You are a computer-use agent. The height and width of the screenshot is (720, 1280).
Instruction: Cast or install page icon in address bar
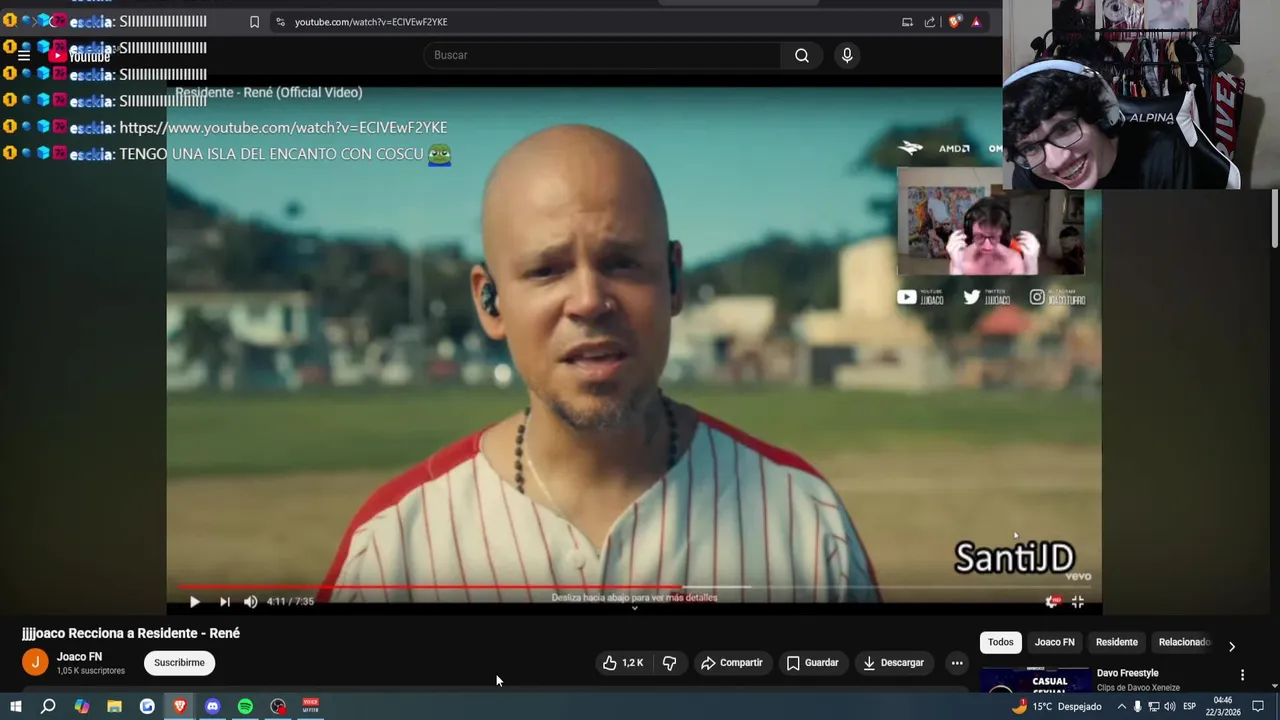pos(907,22)
